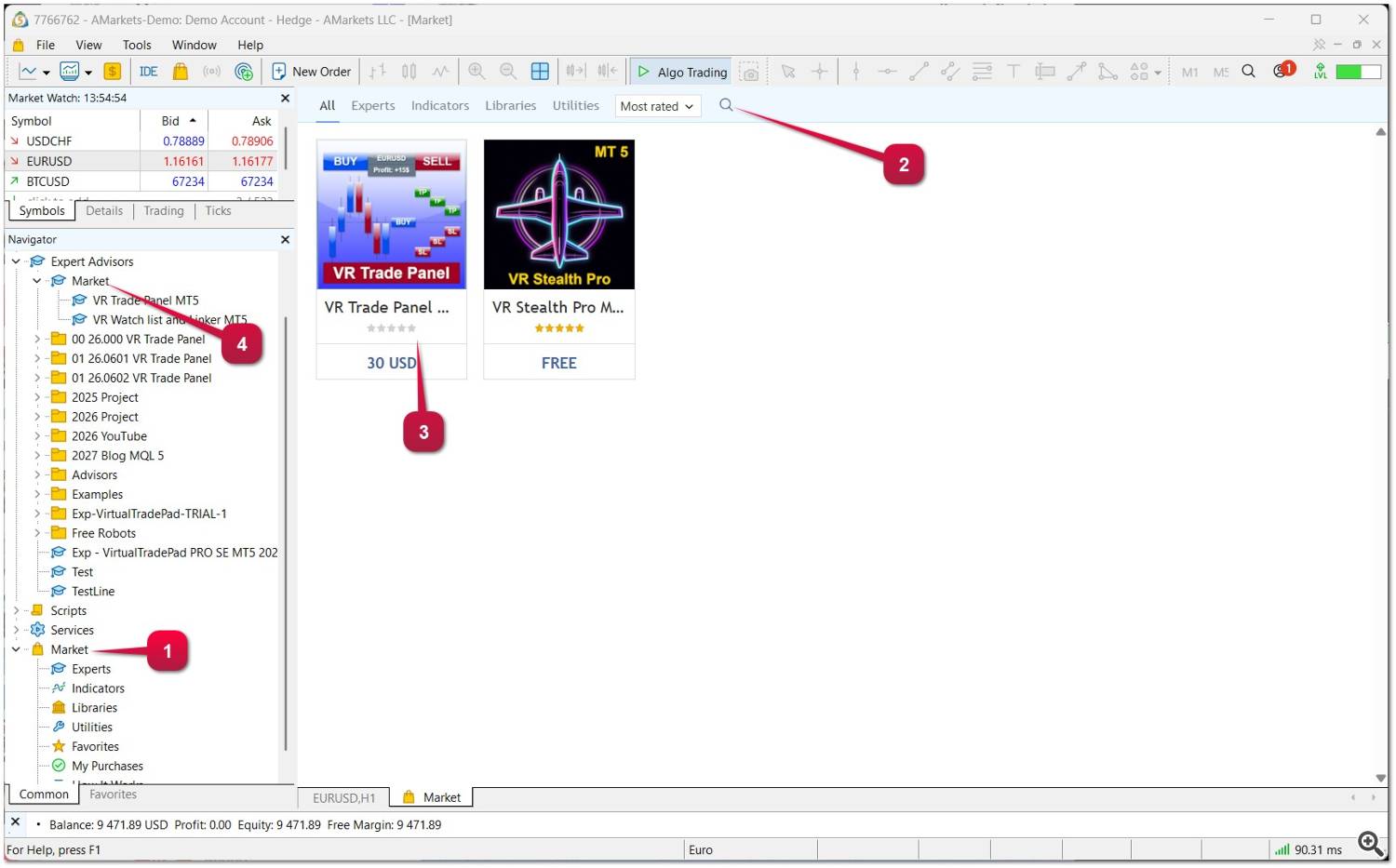Open the MetaEditor IDE button
This screenshot has width=1396, height=868.
(x=148, y=72)
